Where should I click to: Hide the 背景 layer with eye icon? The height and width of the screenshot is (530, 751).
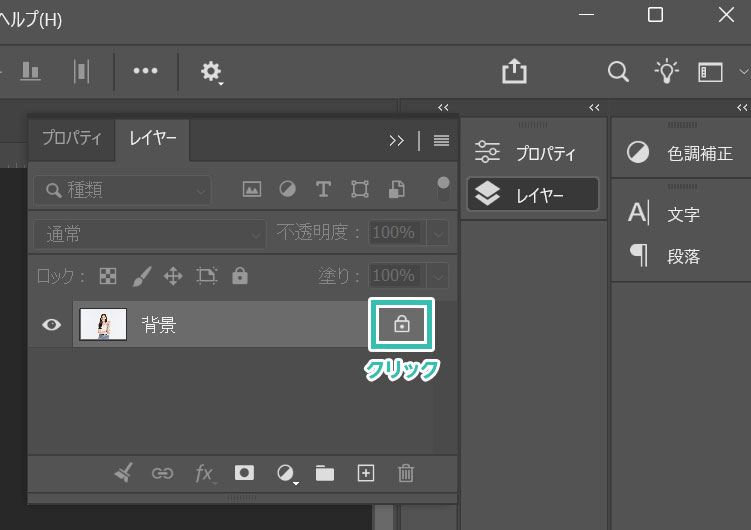(52, 325)
